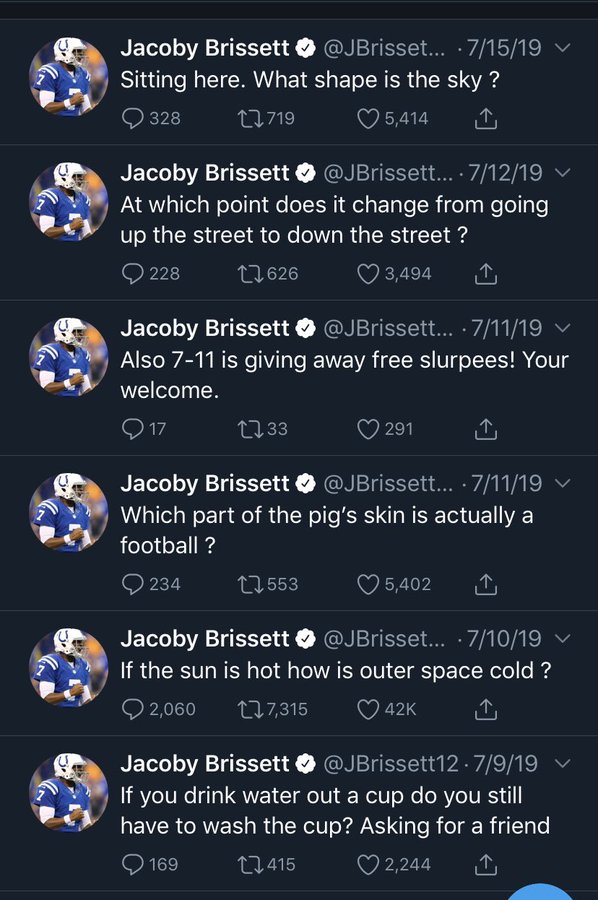The image size is (598, 900).
Task: Expand options arrow on the 7/9/19 tweet
Action: click(x=563, y=763)
